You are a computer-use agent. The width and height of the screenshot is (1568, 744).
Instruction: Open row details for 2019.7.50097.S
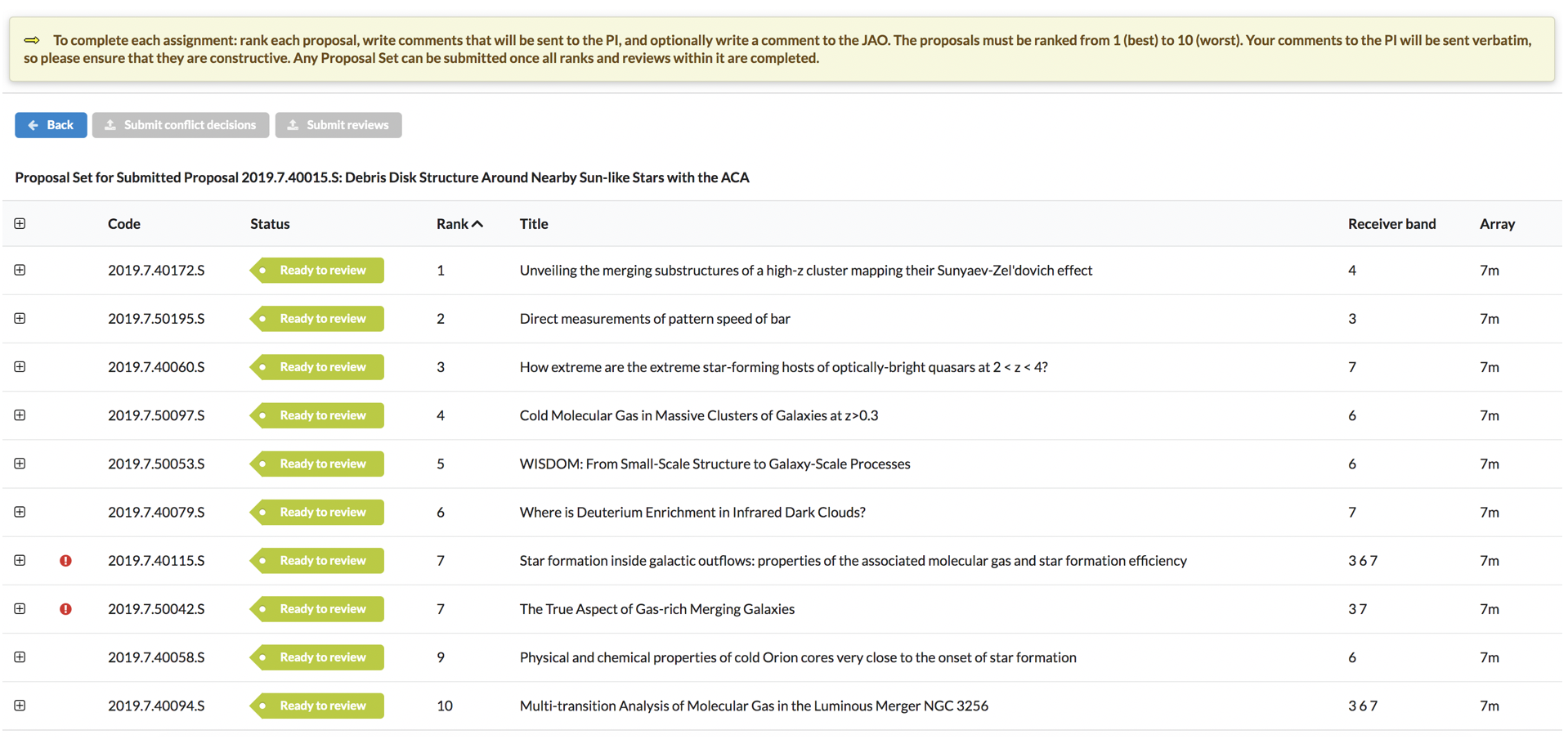(x=20, y=415)
